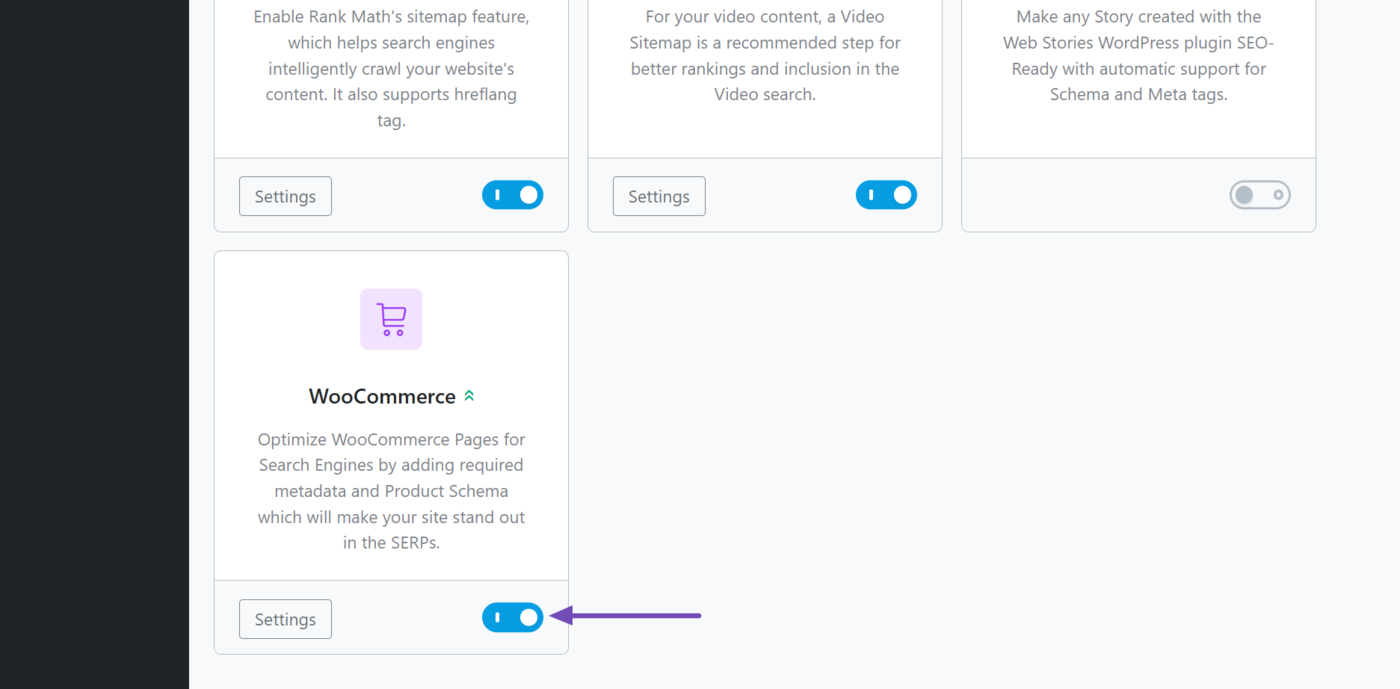
Task: Open Settings for the Video Sitemap module
Action: tap(658, 196)
